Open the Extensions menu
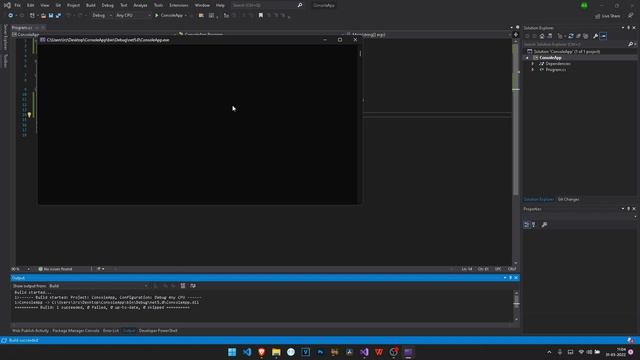Screen dimensions: 640x360 (179, 5)
